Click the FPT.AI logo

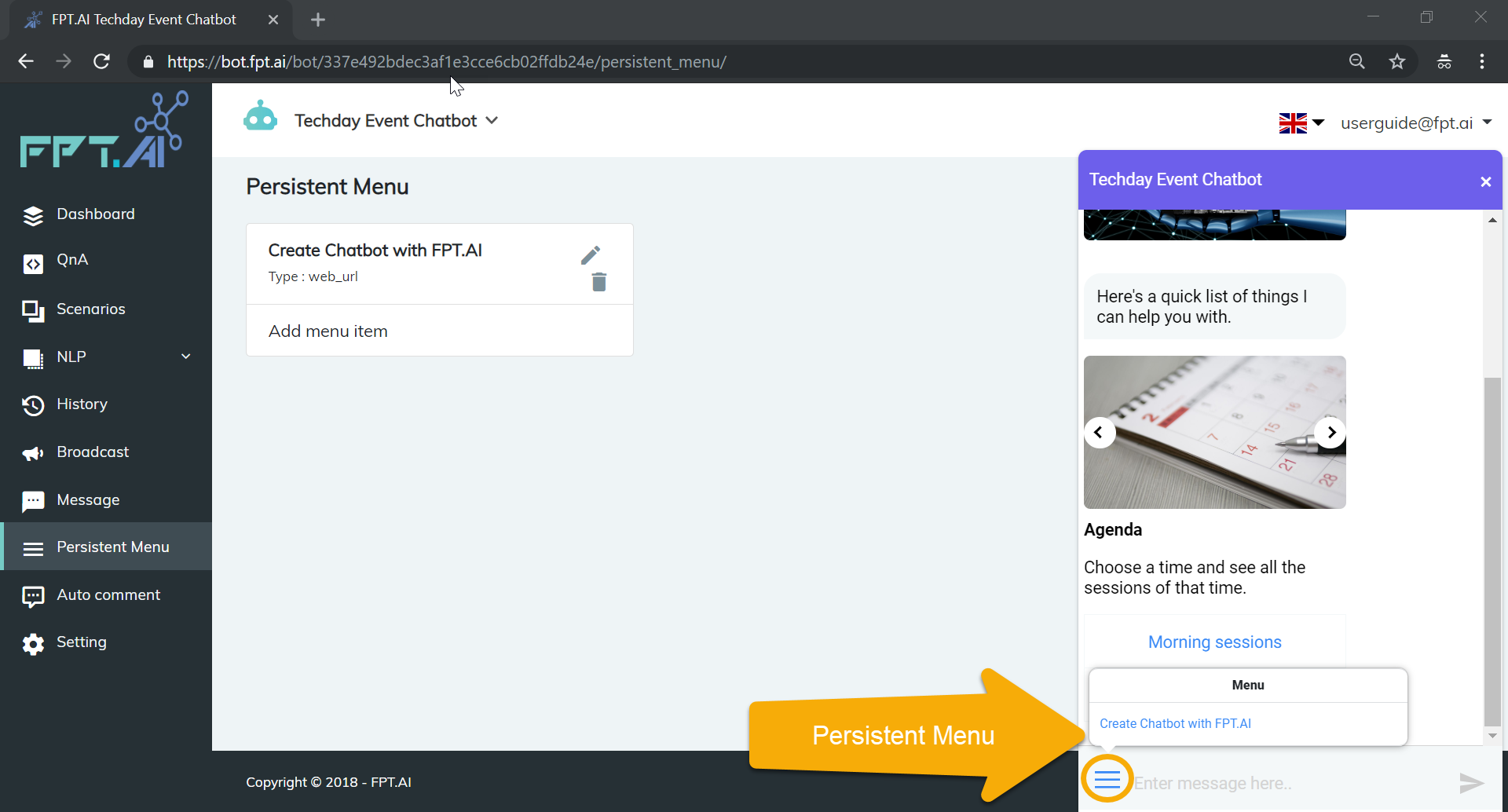click(x=104, y=130)
